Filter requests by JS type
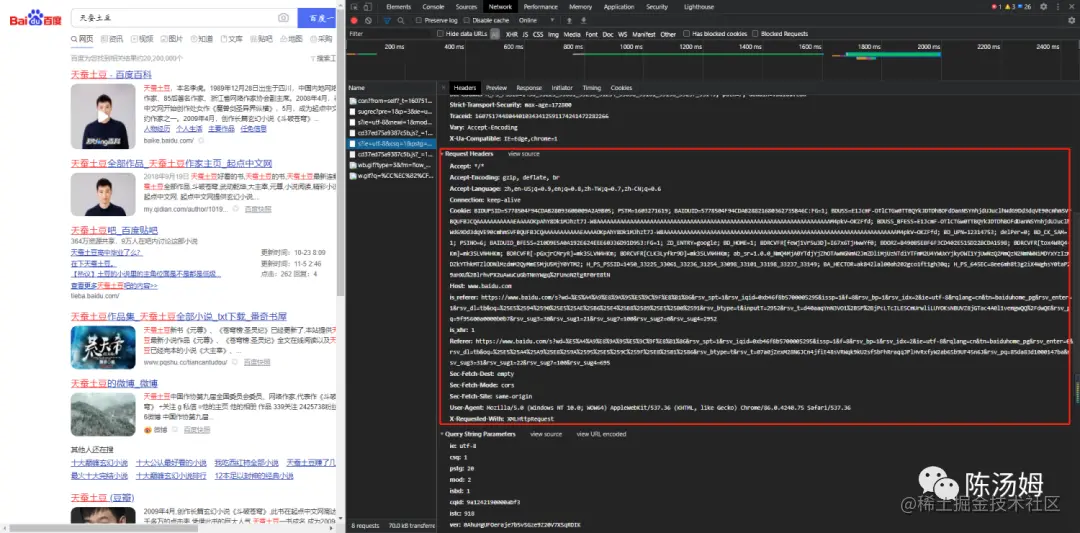The height and width of the screenshot is (533, 1080). pos(526,34)
